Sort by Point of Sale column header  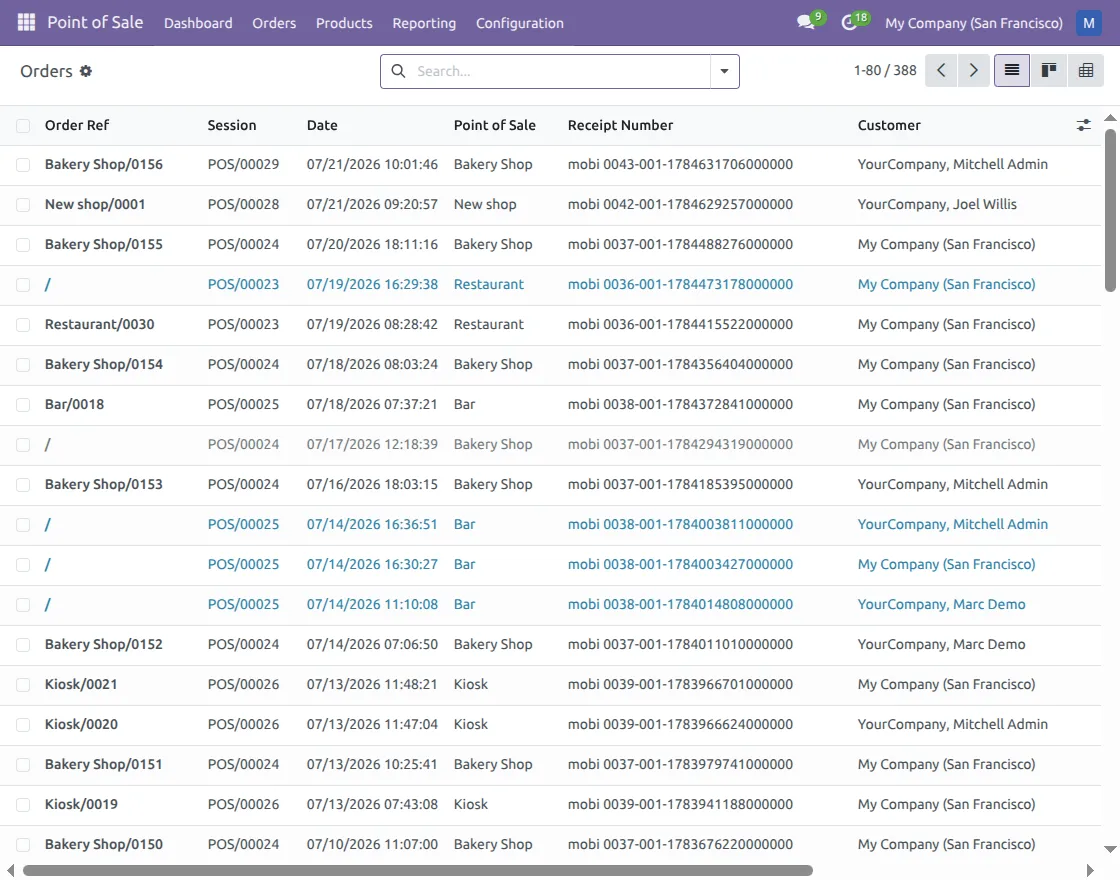494,125
